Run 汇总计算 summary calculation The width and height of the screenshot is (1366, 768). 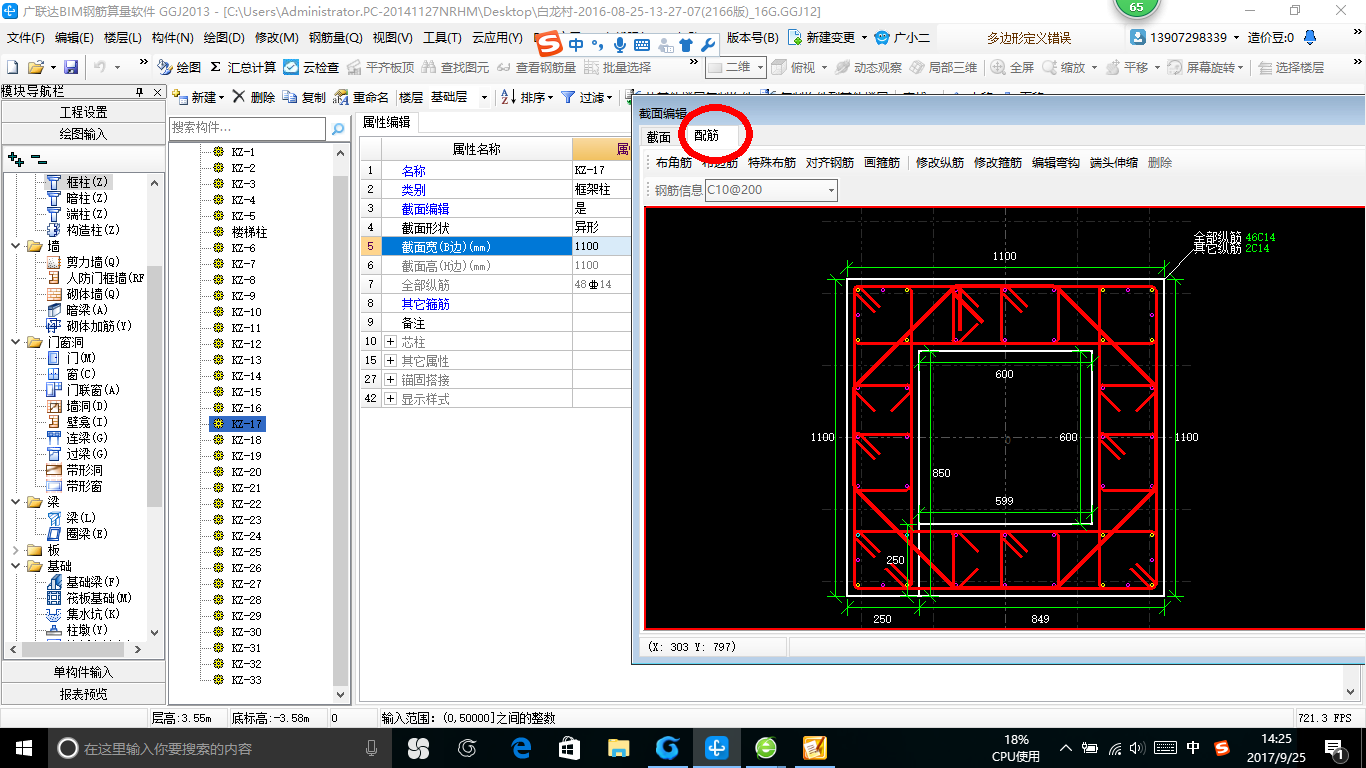click(x=243, y=67)
